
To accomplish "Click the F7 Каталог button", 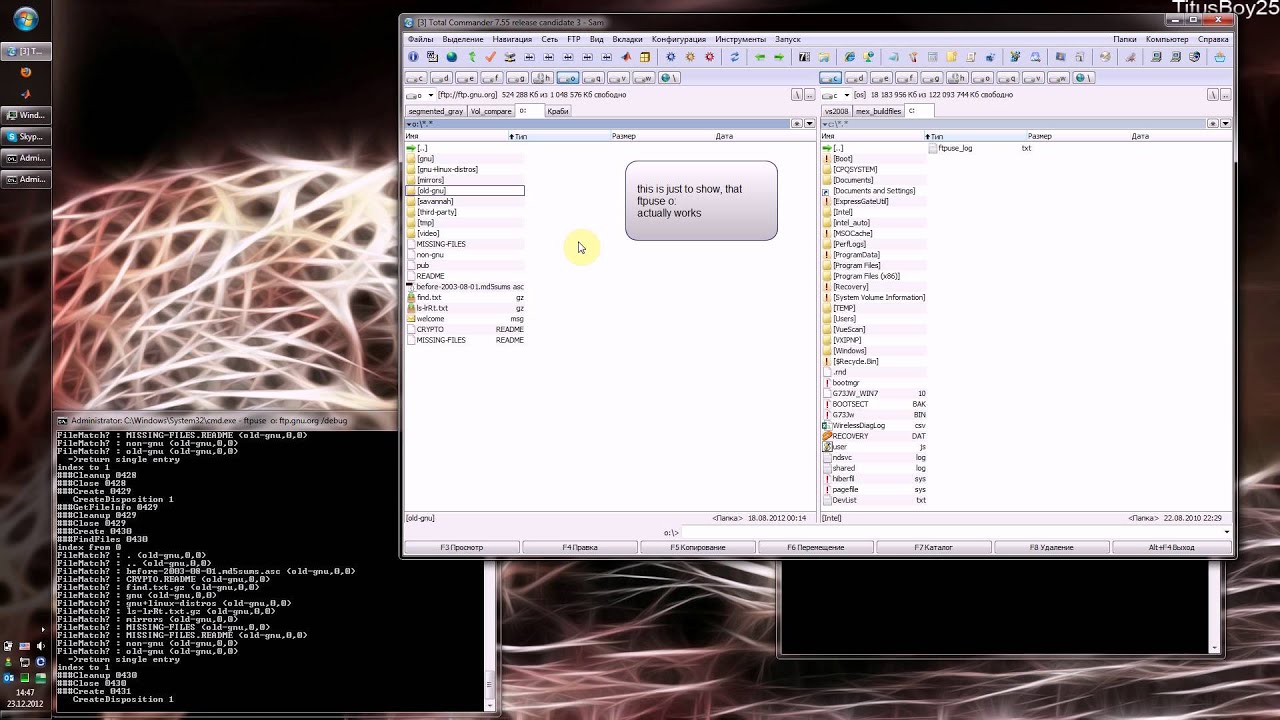I will pyautogui.click(x=934, y=547).
